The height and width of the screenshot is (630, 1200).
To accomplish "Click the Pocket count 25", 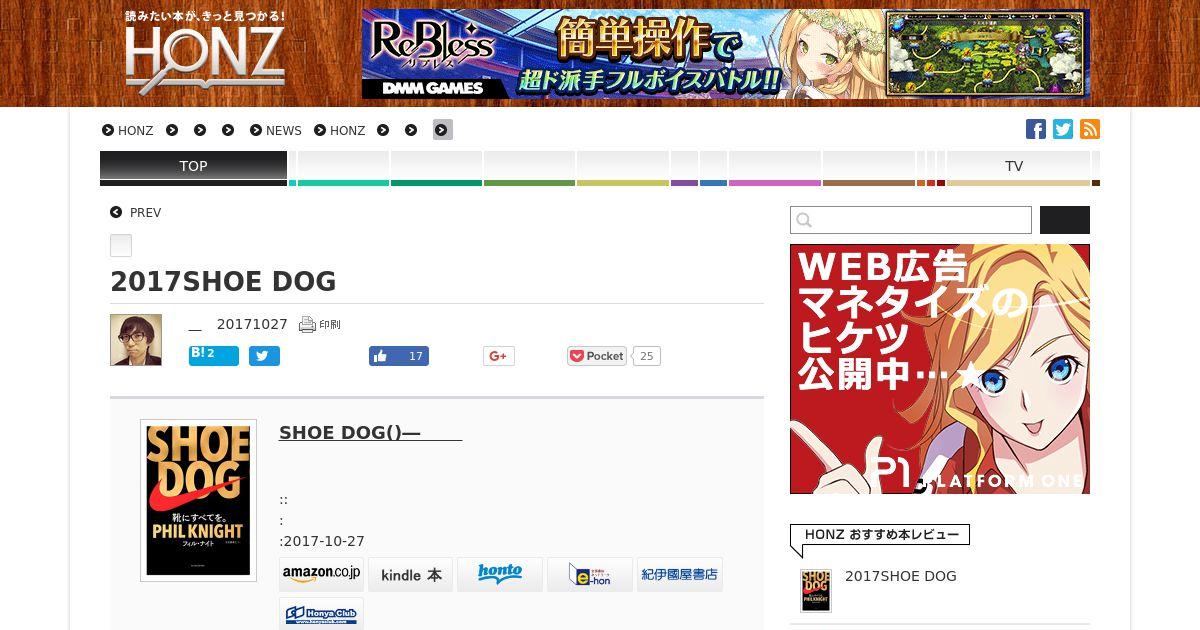I will click(647, 356).
